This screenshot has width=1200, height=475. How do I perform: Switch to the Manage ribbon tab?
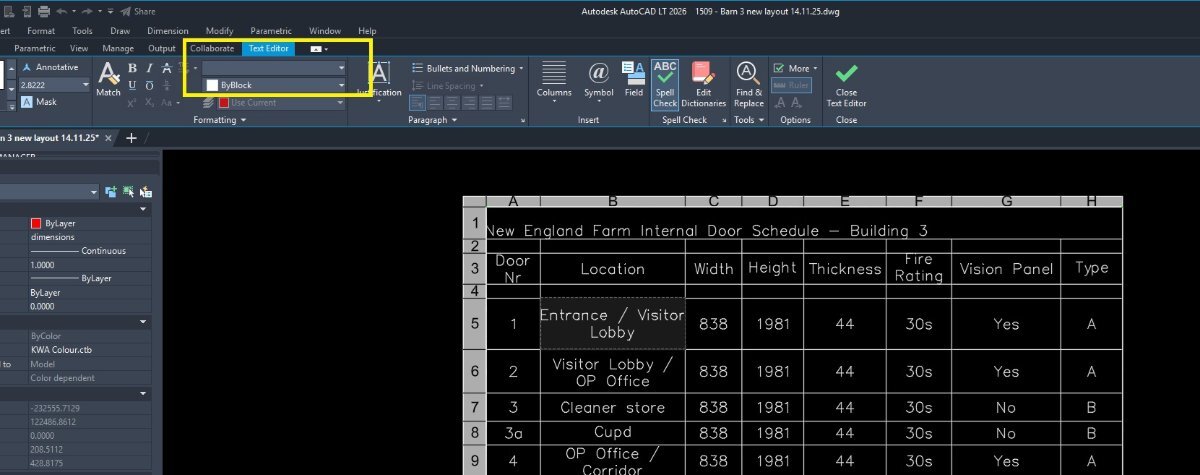click(x=118, y=48)
